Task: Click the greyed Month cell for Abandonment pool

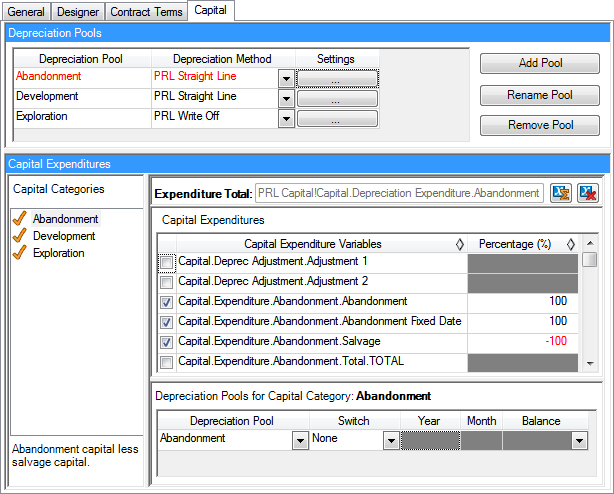Action: click(482, 441)
